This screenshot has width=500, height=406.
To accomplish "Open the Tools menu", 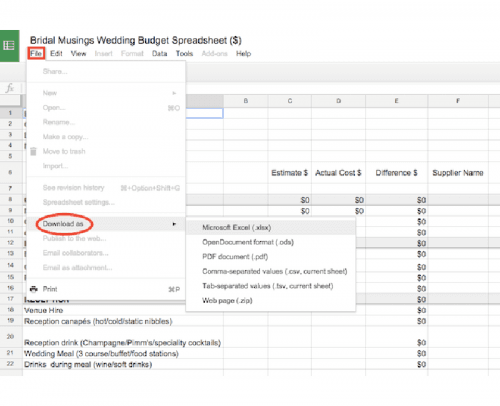I will coord(184,54).
